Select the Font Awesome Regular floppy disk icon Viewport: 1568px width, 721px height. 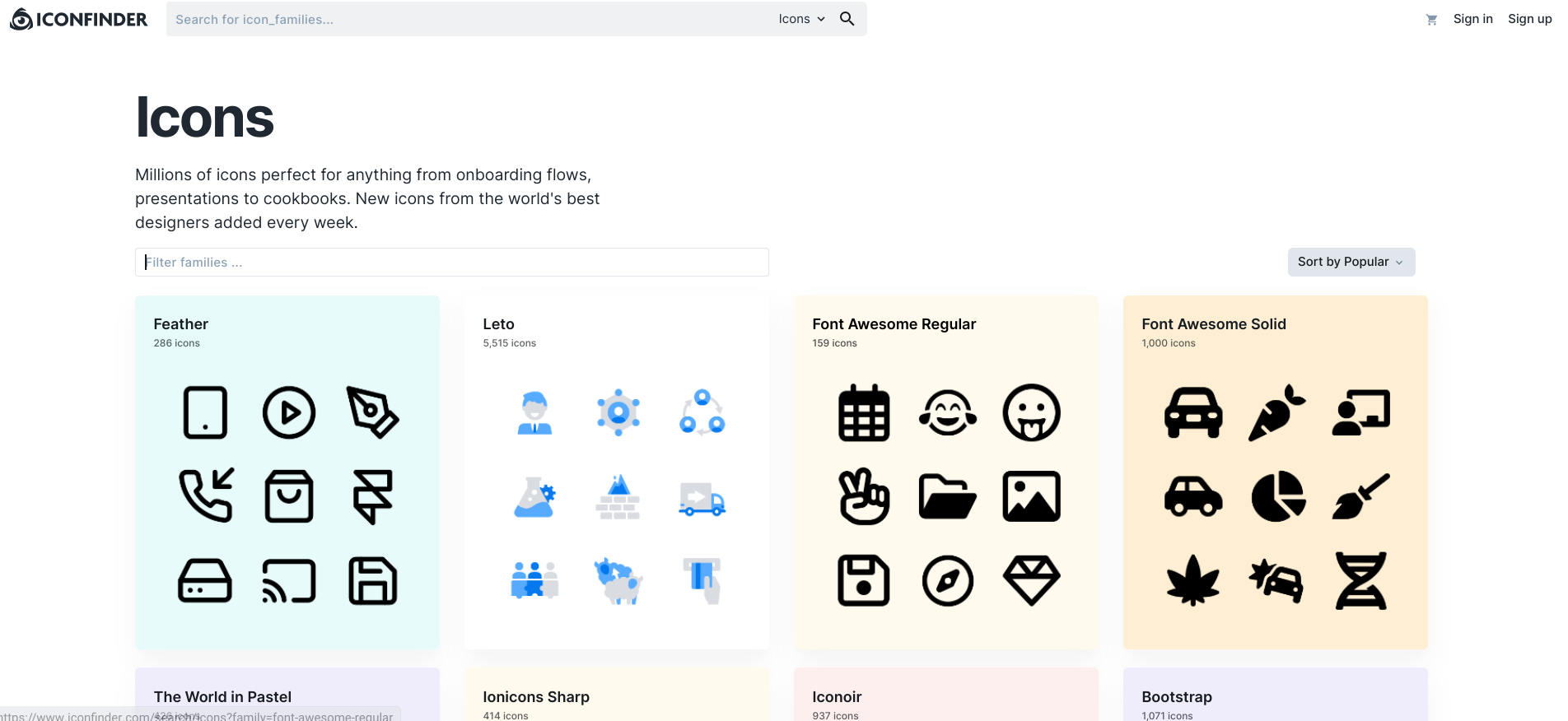[x=864, y=580]
